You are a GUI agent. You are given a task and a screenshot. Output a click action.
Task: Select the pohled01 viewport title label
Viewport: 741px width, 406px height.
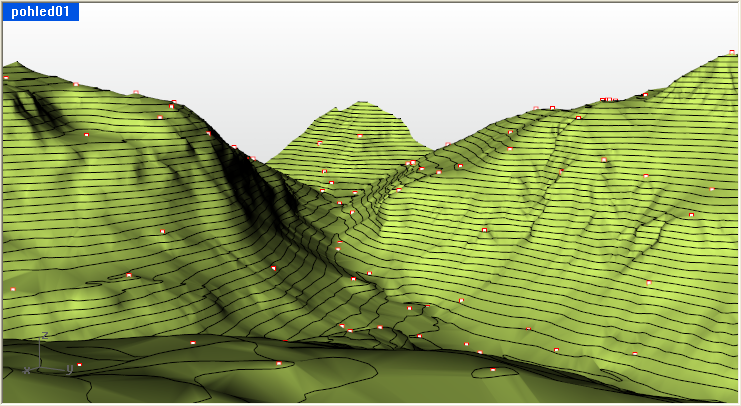click(41, 12)
